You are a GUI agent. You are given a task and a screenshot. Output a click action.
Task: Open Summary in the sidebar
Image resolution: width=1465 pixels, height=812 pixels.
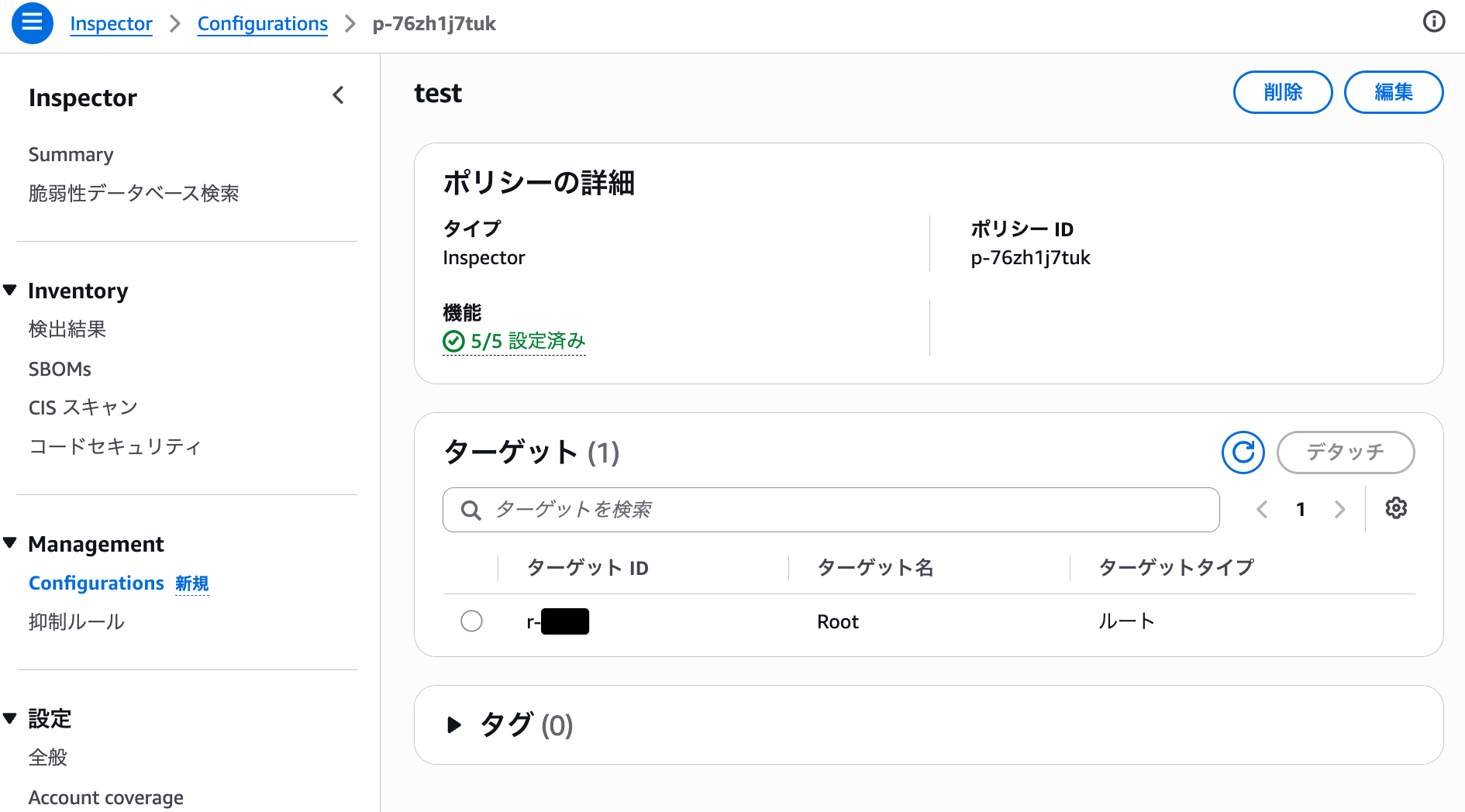(x=71, y=154)
